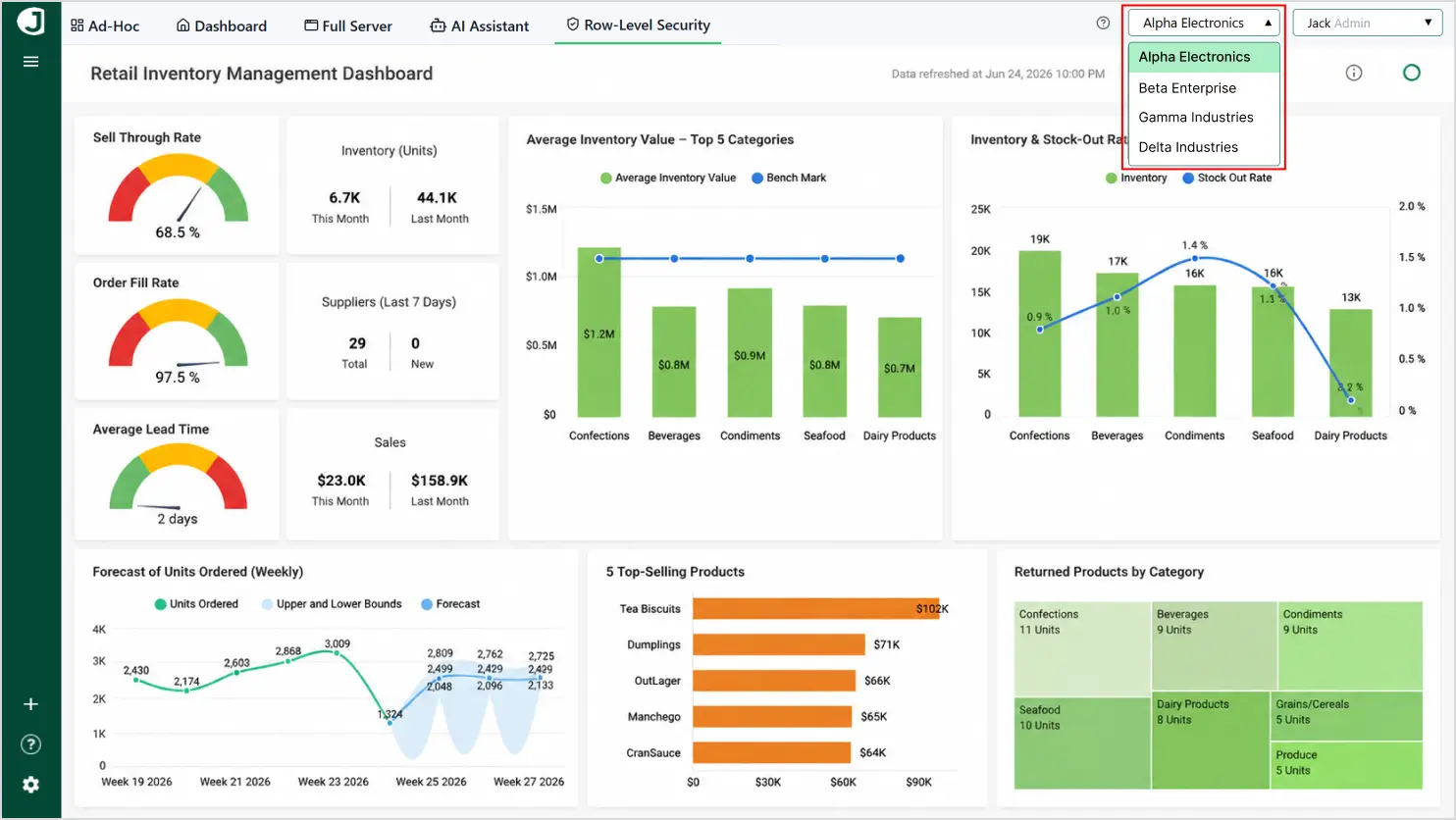This screenshot has height=820, width=1456.
Task: Toggle Bench Mark legend item
Action: [x=789, y=178]
